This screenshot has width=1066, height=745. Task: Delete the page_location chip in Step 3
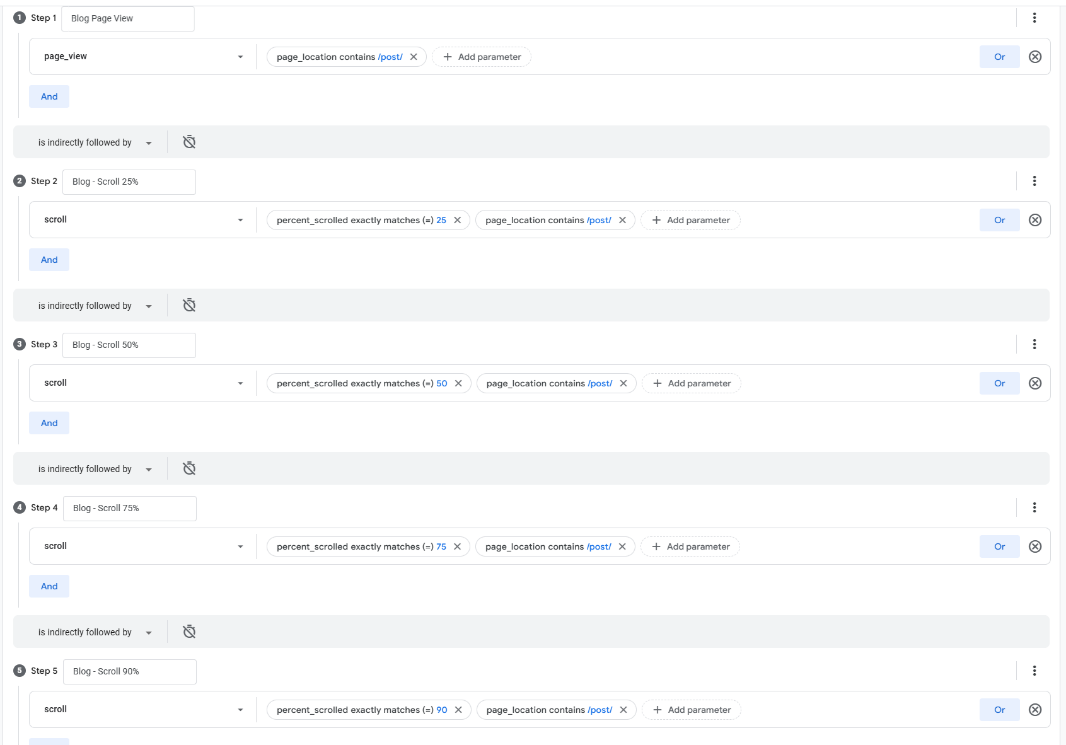tap(623, 383)
